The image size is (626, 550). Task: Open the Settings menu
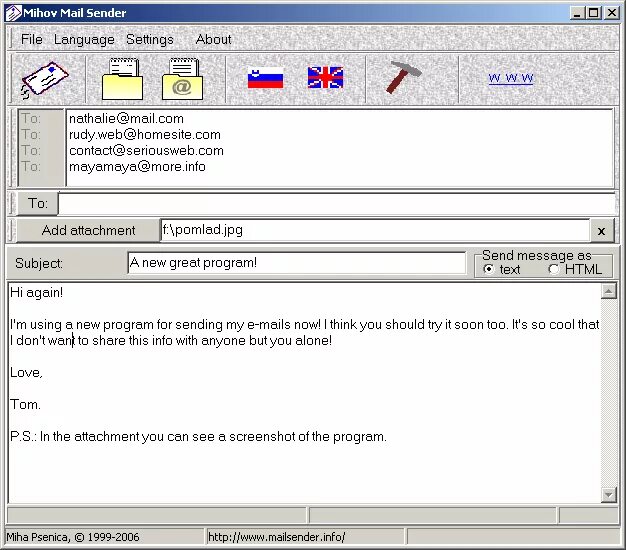click(x=150, y=39)
